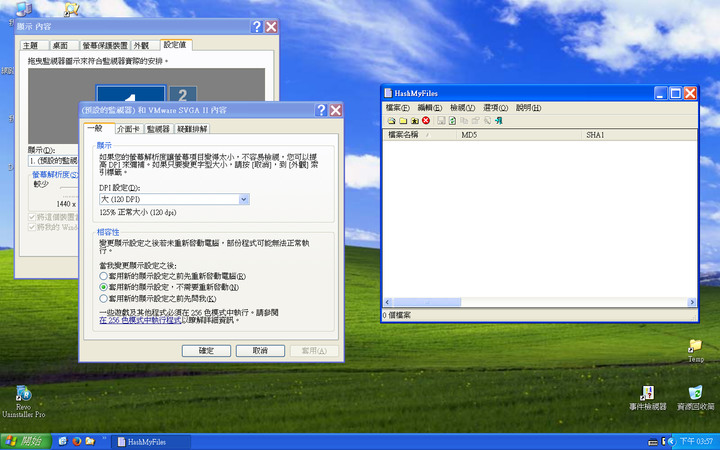The image size is (720, 450).
Task: Click 取消 button in adapter dialog
Action: 260,351
